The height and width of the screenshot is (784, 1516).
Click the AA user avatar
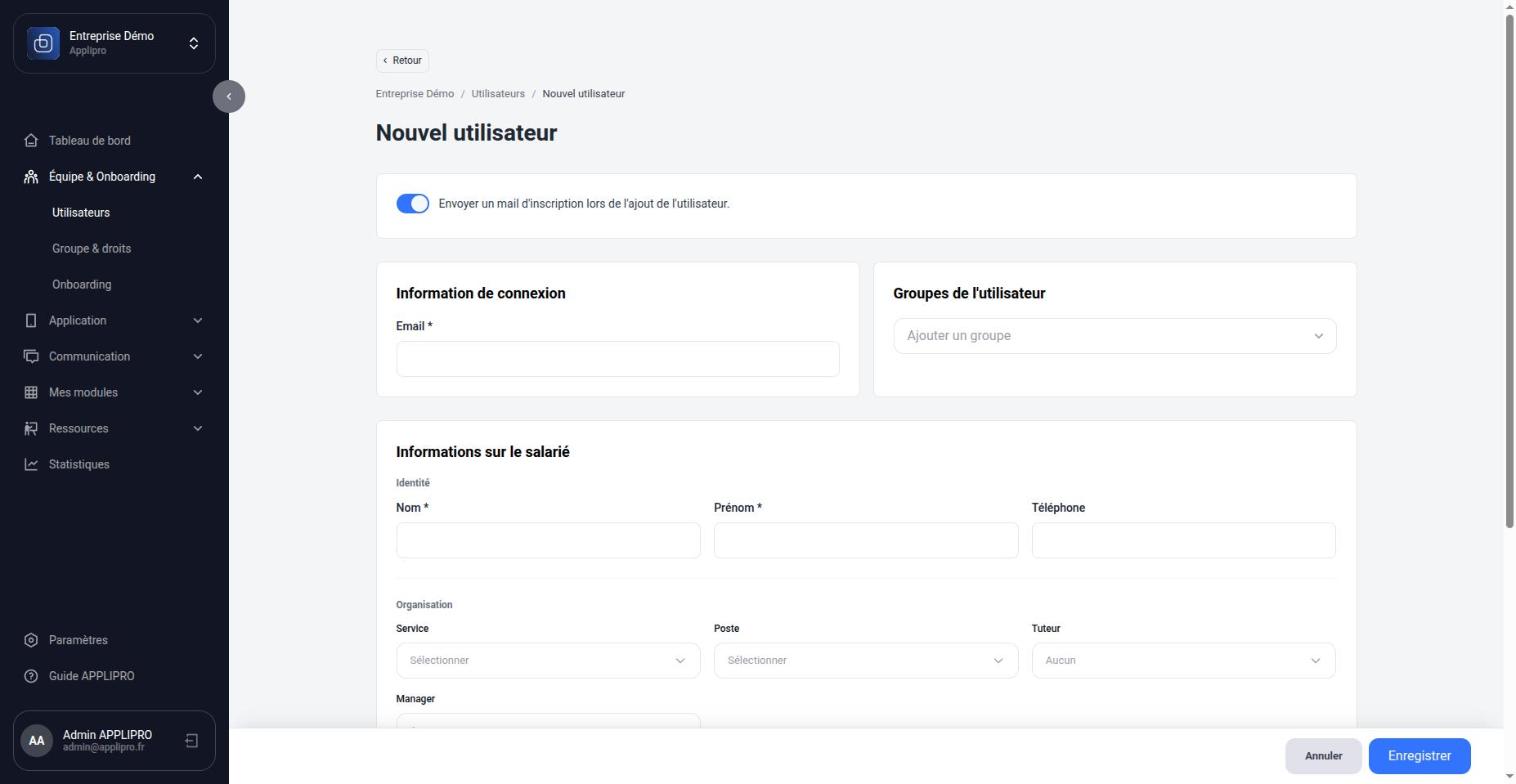click(37, 741)
